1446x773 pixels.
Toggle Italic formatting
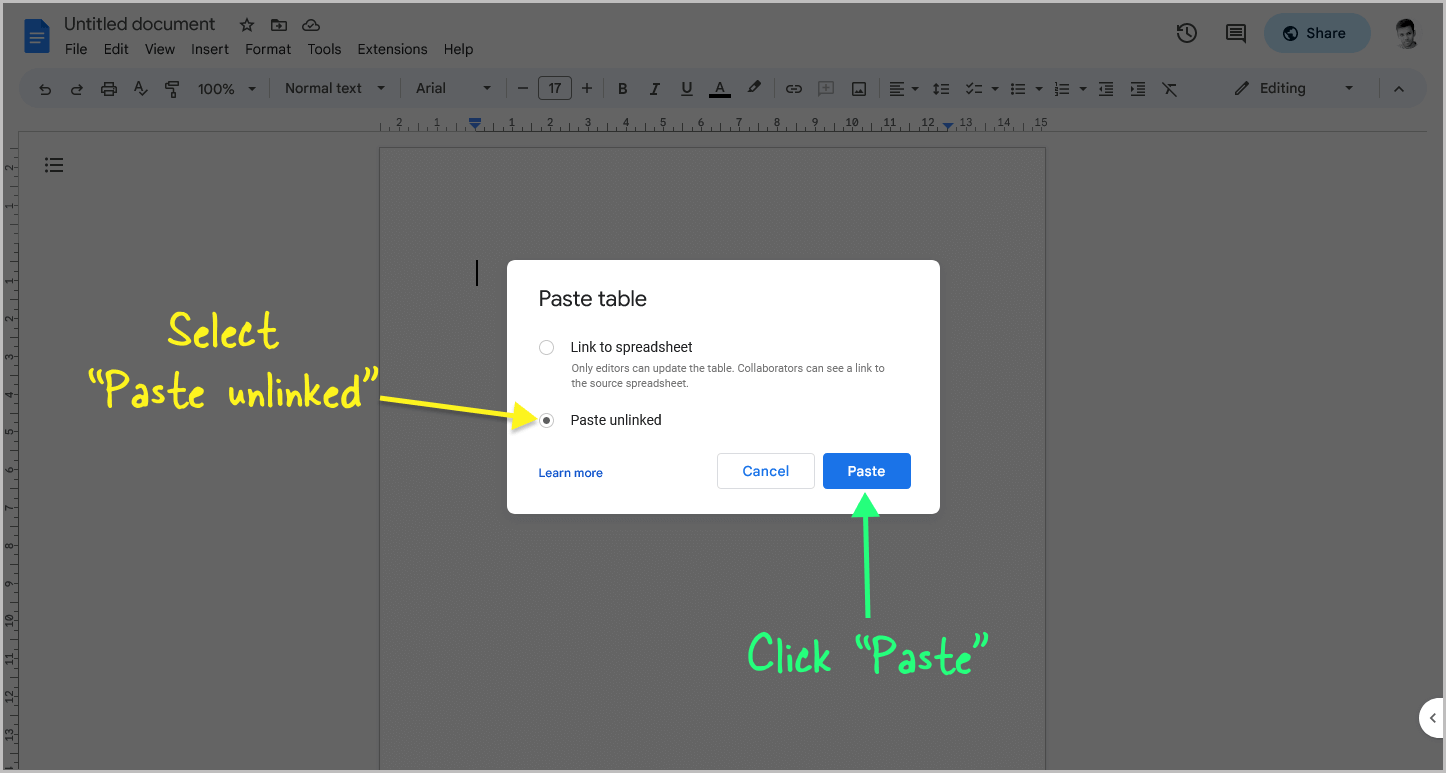tap(654, 89)
